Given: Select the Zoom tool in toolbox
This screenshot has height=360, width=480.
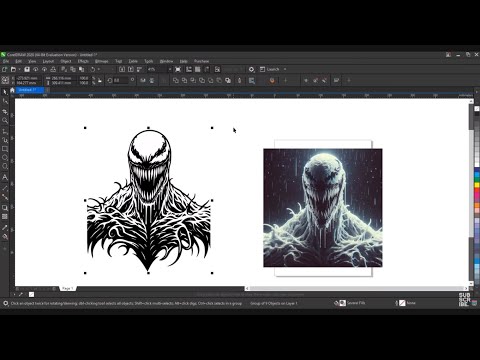Looking at the screenshot, I should 5,121.
